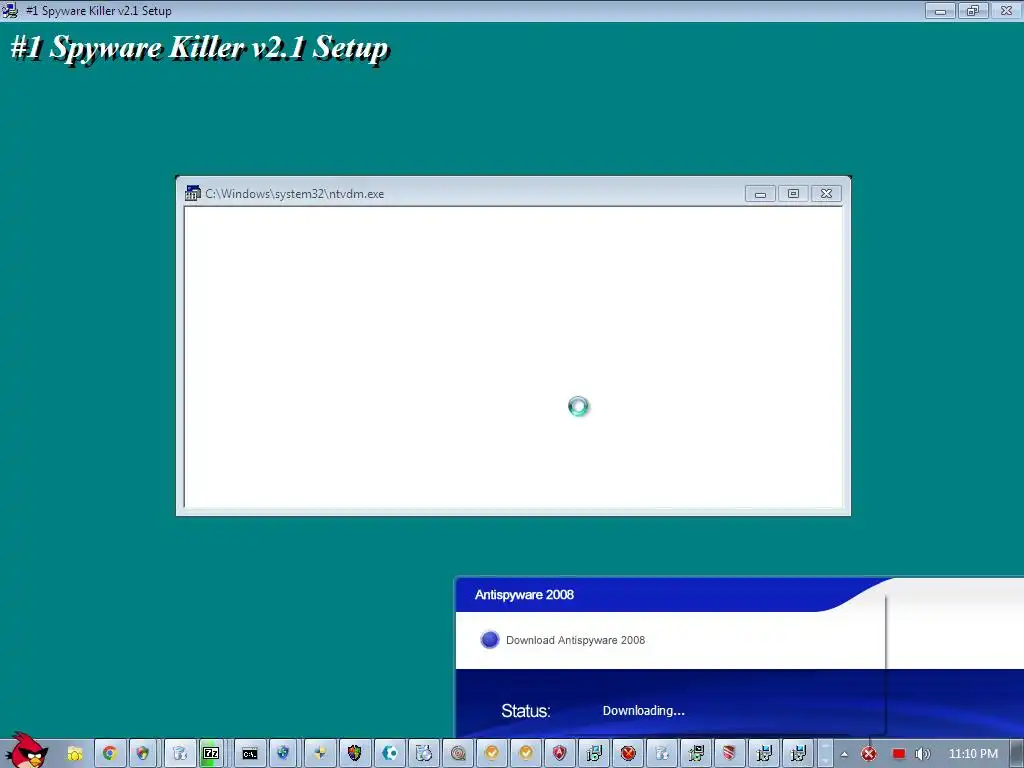Open the volume speaker icon in tray
Image resolution: width=1024 pixels, height=768 pixels.
tap(922, 754)
